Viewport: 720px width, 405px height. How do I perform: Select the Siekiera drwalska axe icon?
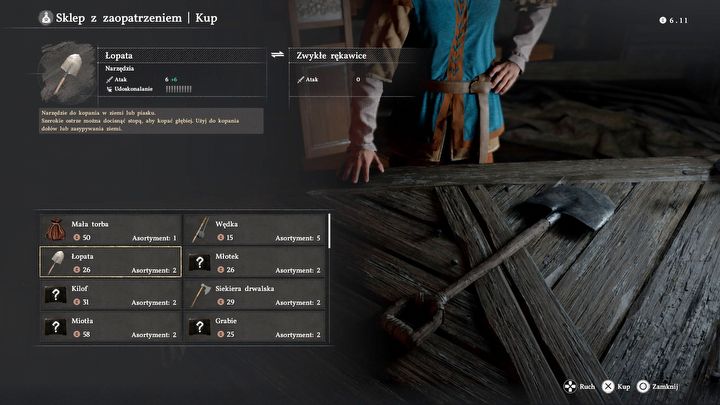pos(200,294)
